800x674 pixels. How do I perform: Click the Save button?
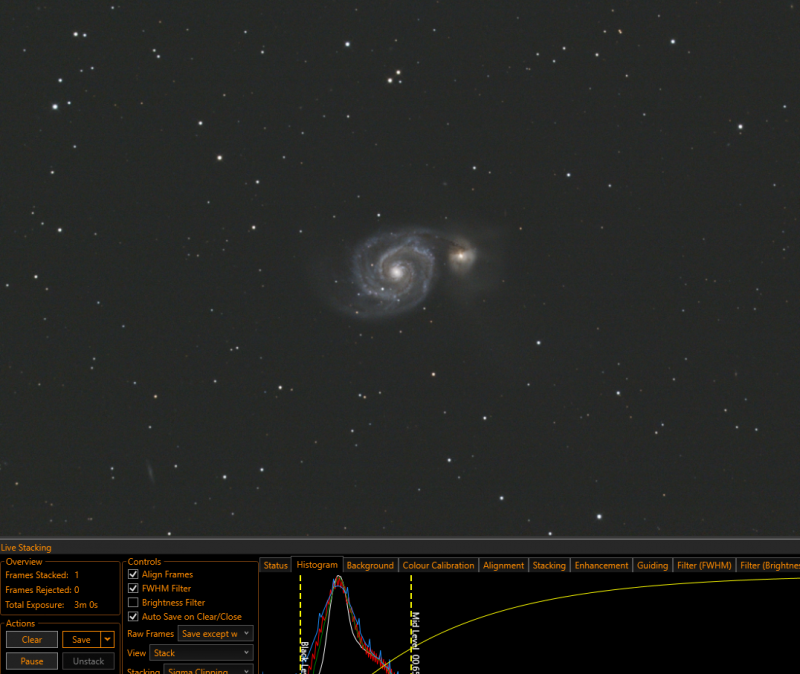82,640
